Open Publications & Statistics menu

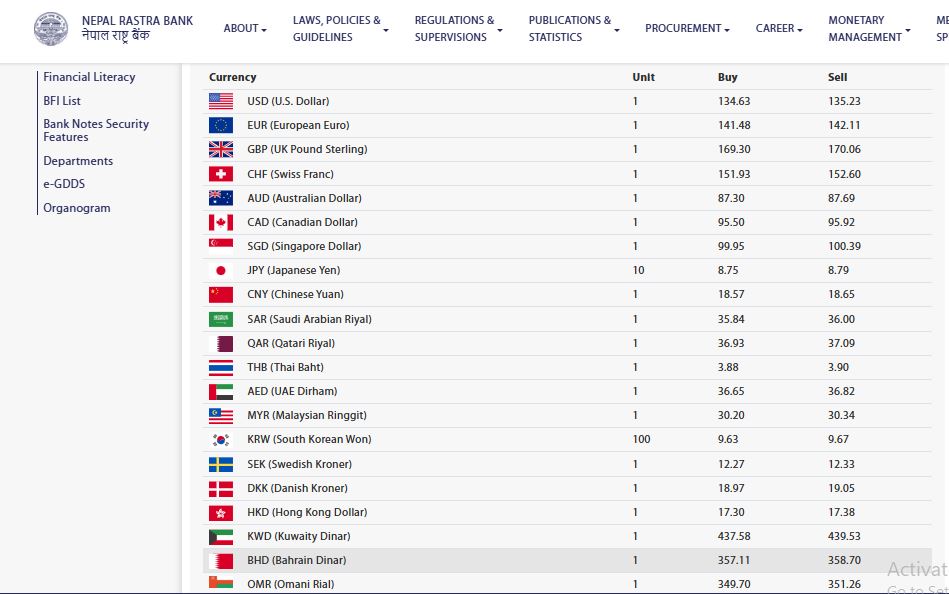[573, 29]
